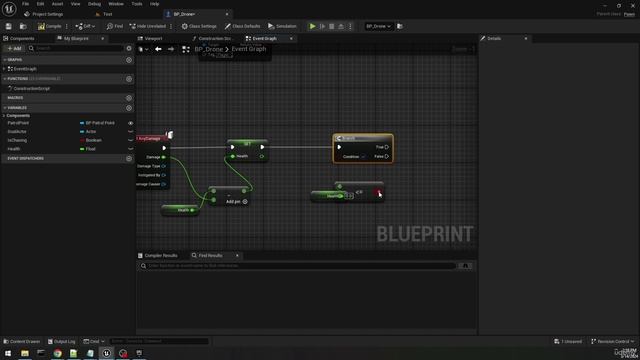Open the Tools menu
The width and height of the screenshot is (640, 360).
click(x=137, y=4)
